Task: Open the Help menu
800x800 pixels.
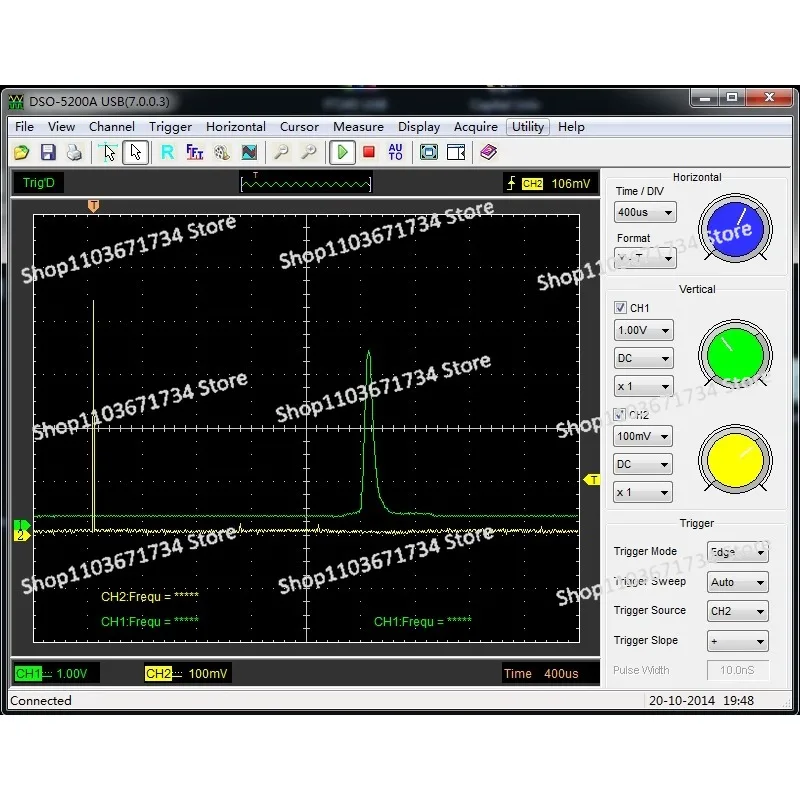Action: [571, 127]
